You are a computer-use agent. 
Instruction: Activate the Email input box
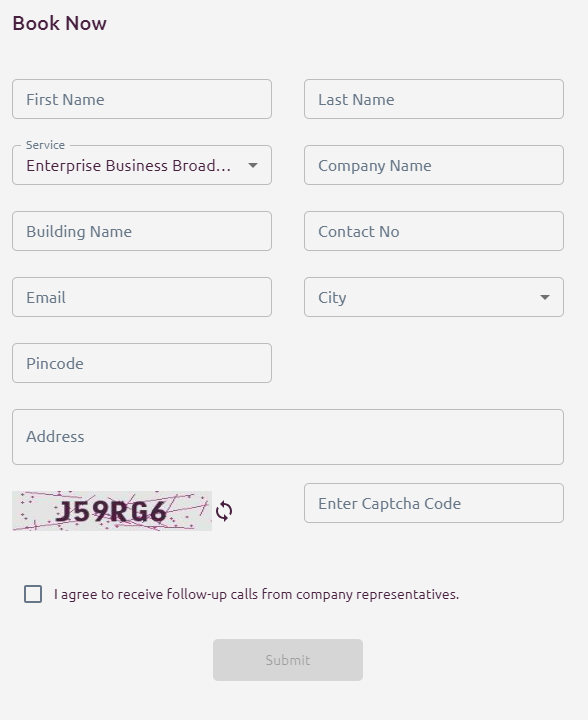coord(142,297)
